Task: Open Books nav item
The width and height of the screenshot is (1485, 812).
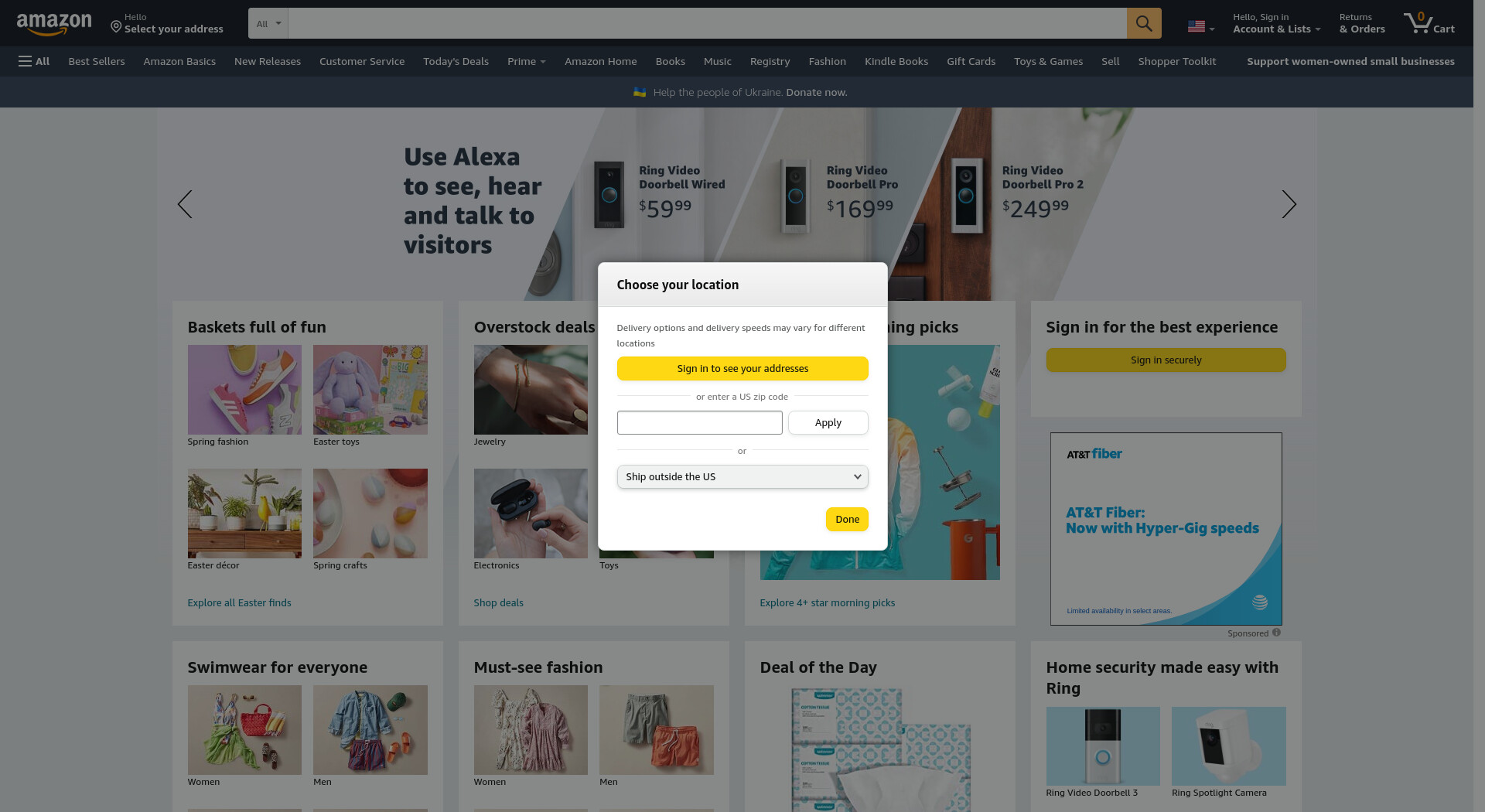Action: (x=671, y=61)
